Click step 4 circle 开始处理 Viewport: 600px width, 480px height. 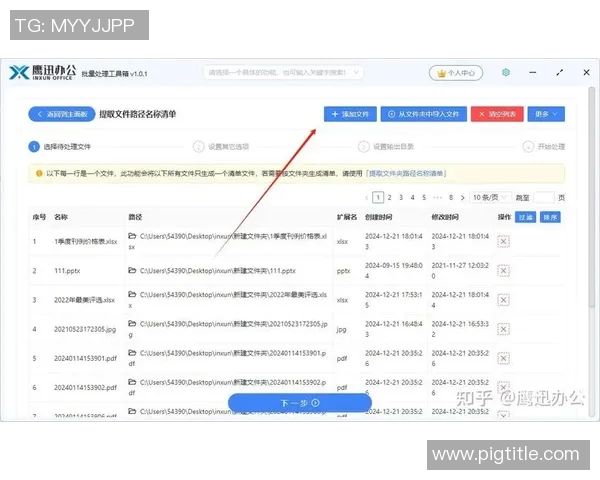pos(528,147)
